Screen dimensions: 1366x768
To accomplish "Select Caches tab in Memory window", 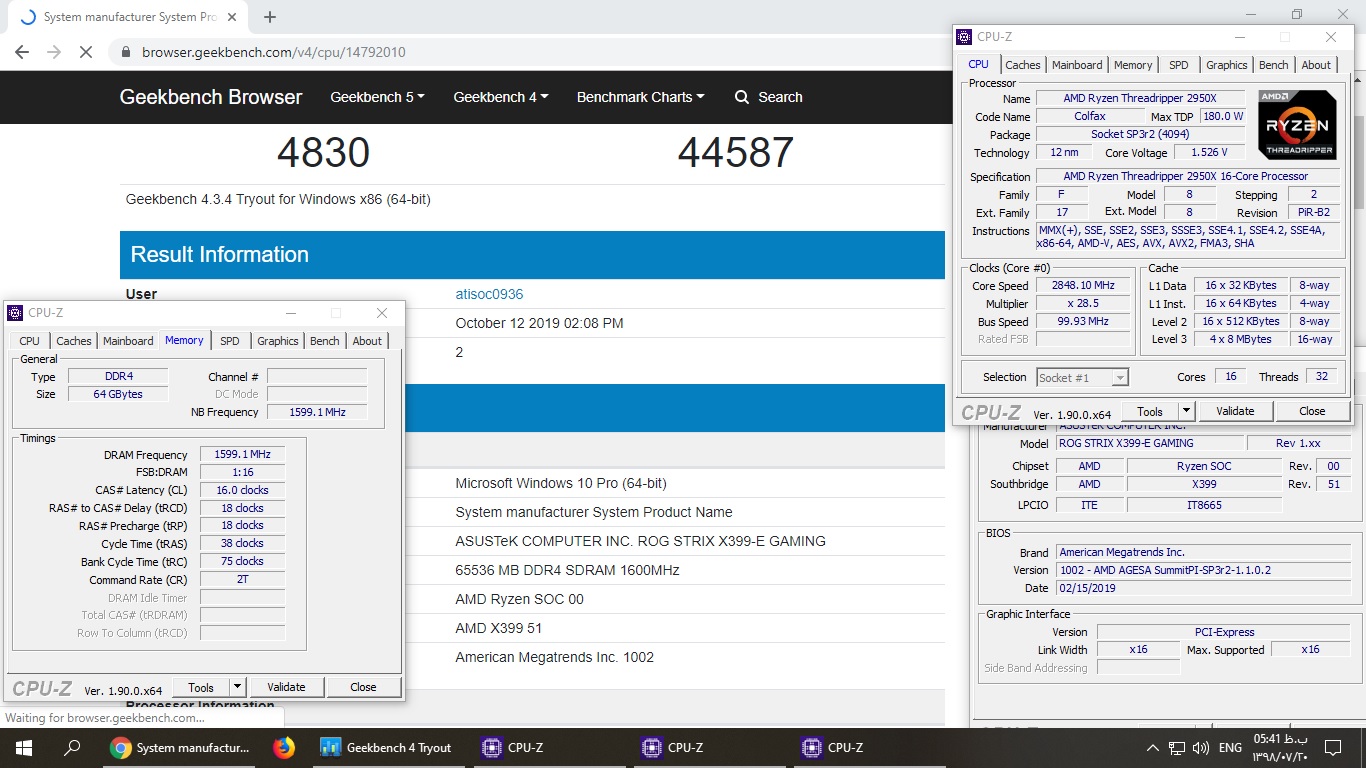I will tap(73, 341).
